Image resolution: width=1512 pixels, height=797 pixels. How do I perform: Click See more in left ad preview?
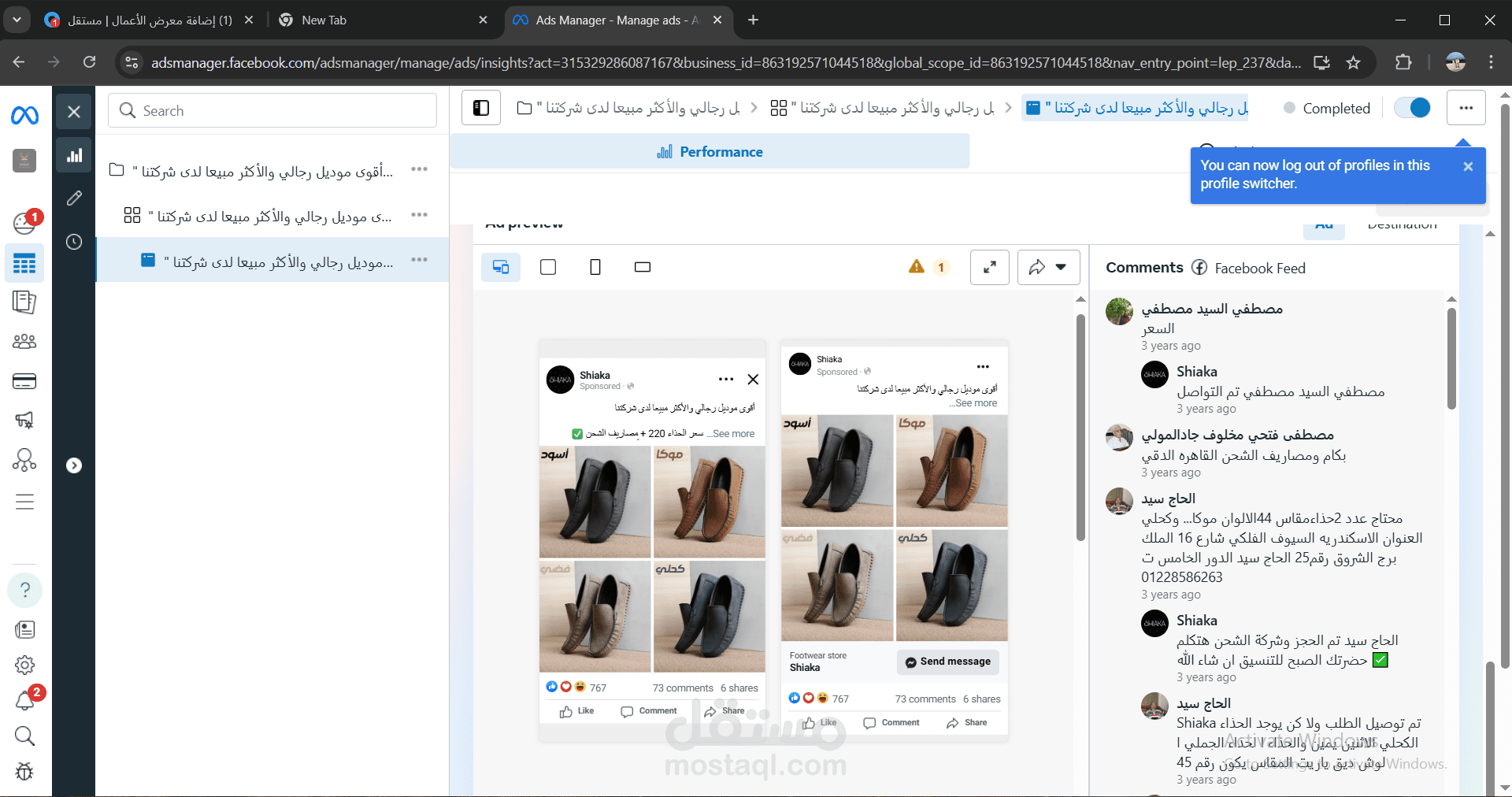[734, 434]
